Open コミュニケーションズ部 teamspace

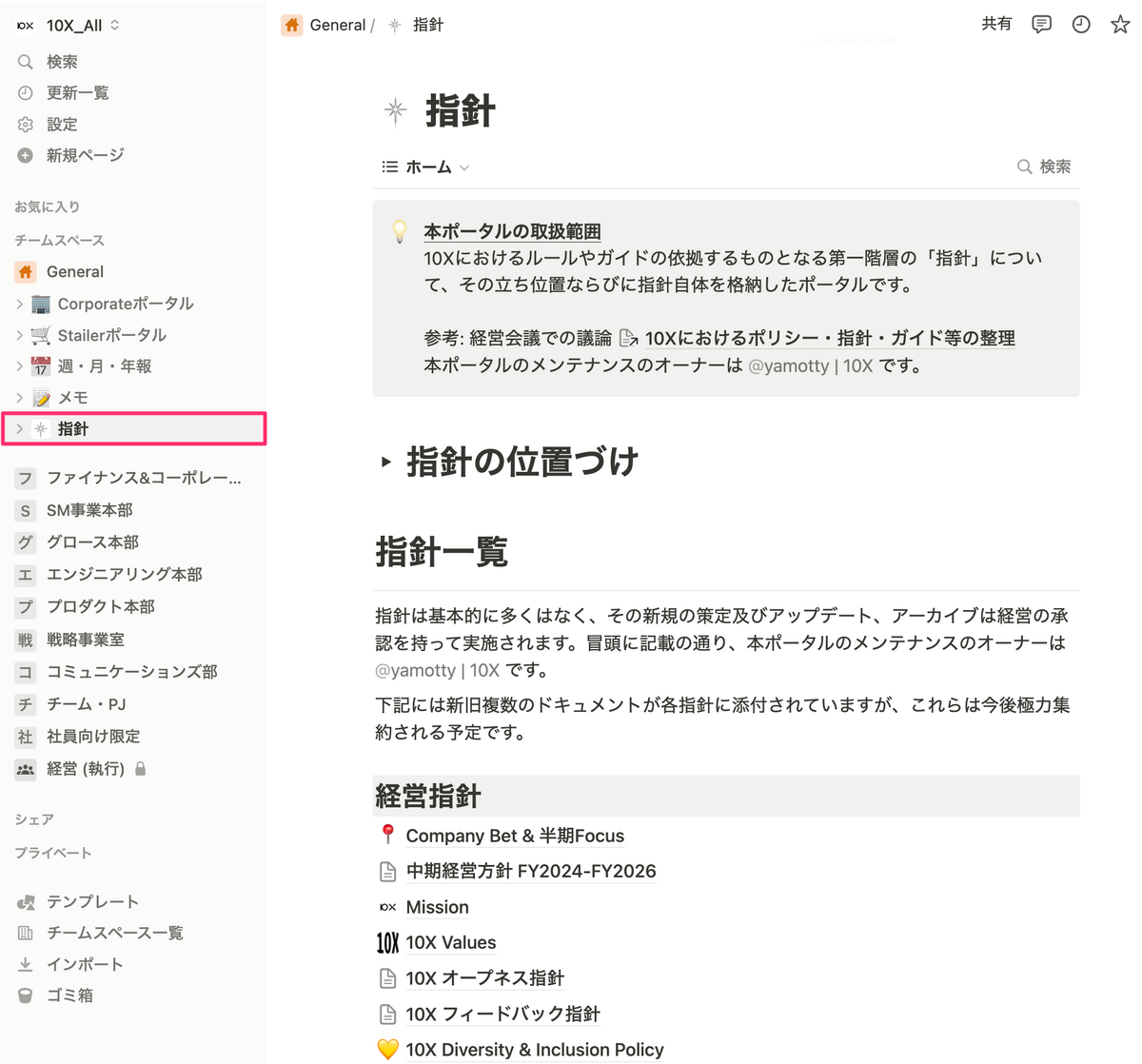click(132, 672)
